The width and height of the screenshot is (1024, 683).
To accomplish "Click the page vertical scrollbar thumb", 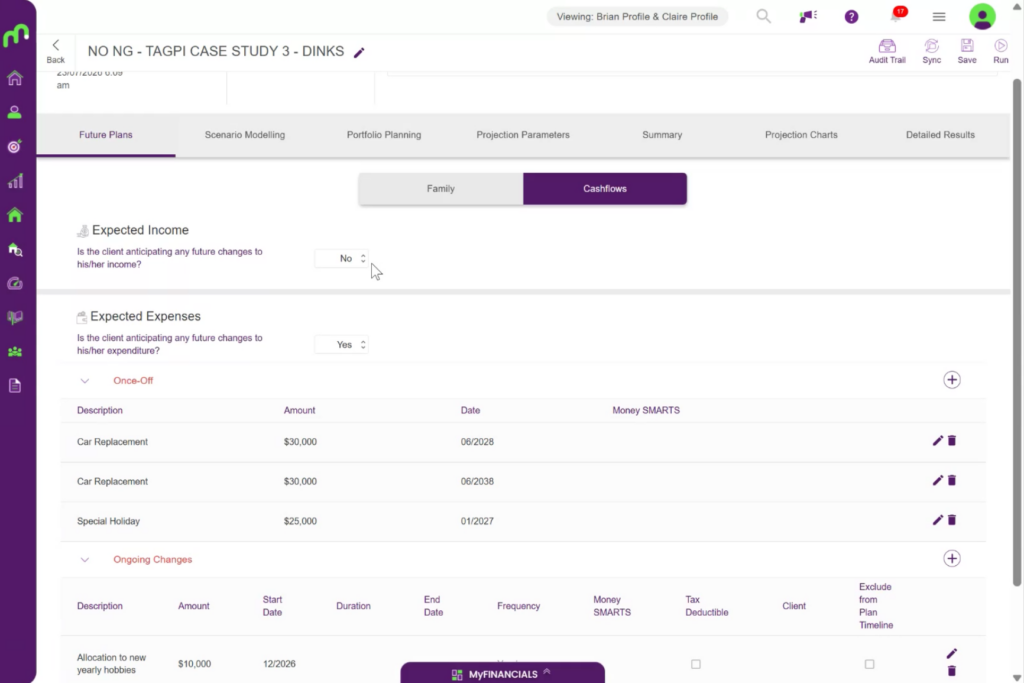I will tap(1017, 333).
